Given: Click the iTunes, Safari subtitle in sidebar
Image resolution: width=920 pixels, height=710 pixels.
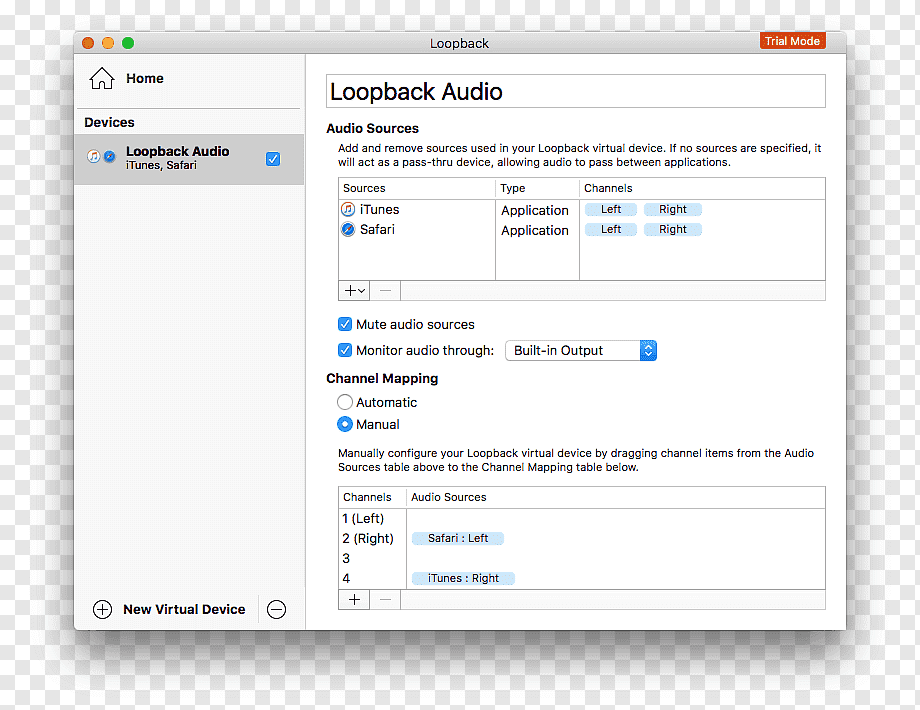Looking at the screenshot, I should [161, 165].
